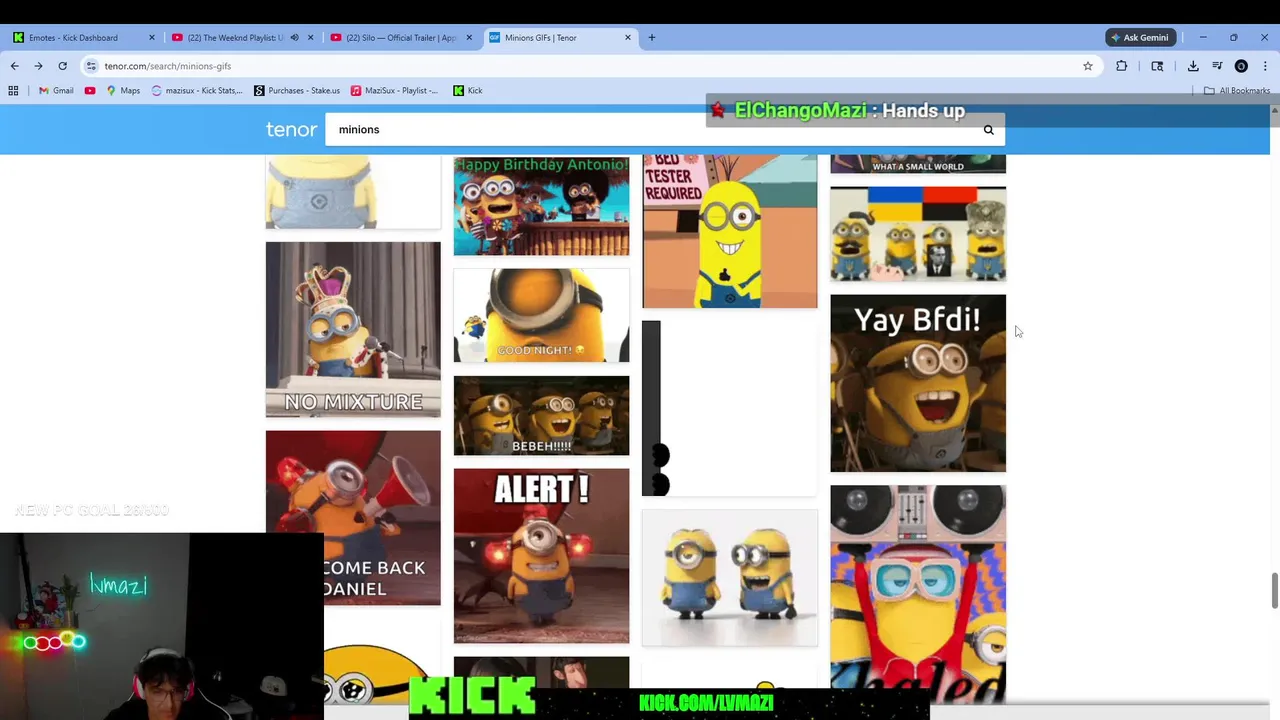Open the two laughing minions GIF
This screenshot has height=720, width=1280.
coord(729,578)
